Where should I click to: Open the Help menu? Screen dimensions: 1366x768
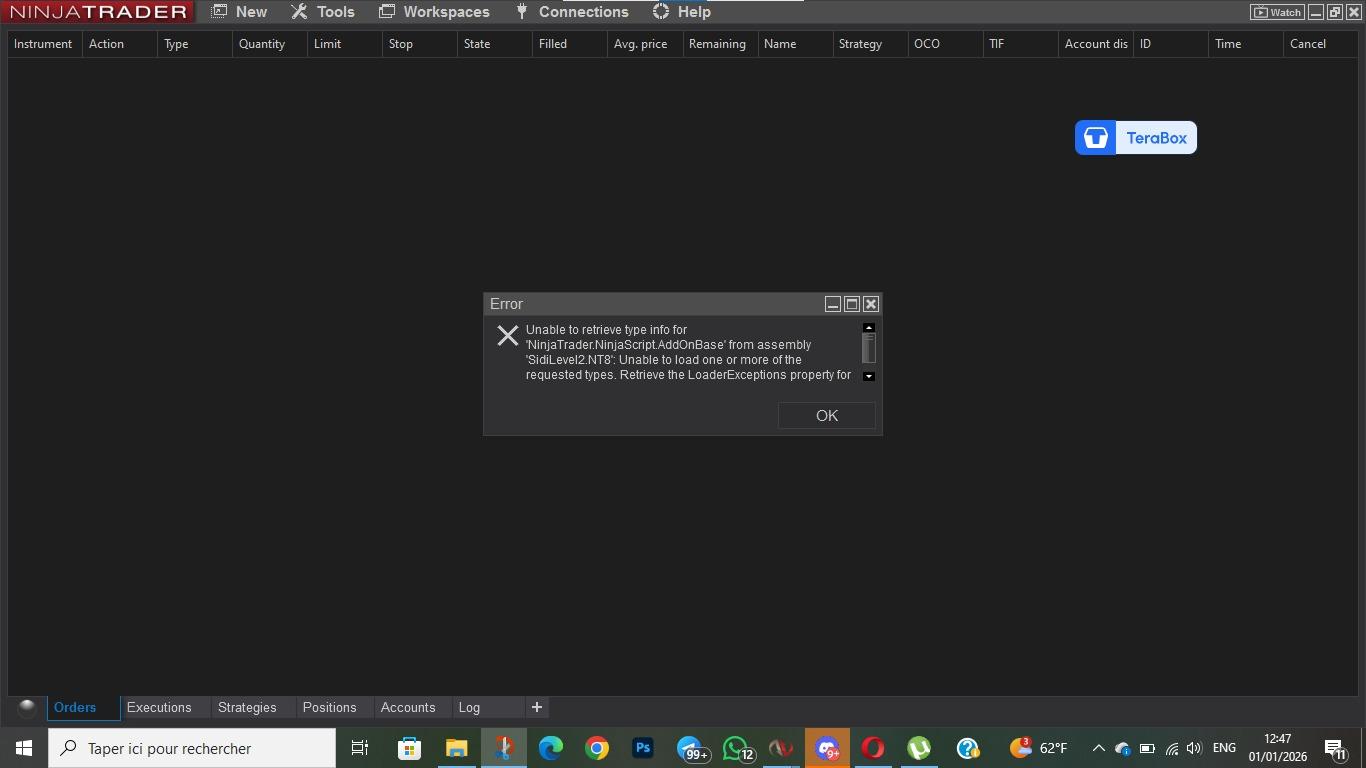point(681,12)
